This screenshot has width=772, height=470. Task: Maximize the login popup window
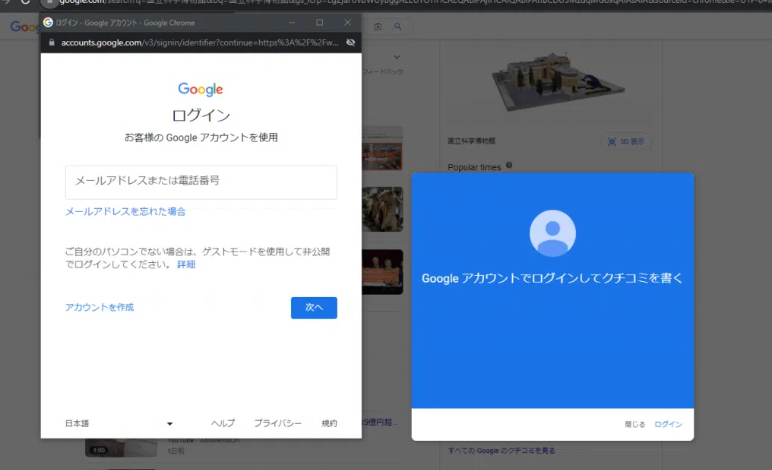pyautogui.click(x=319, y=22)
